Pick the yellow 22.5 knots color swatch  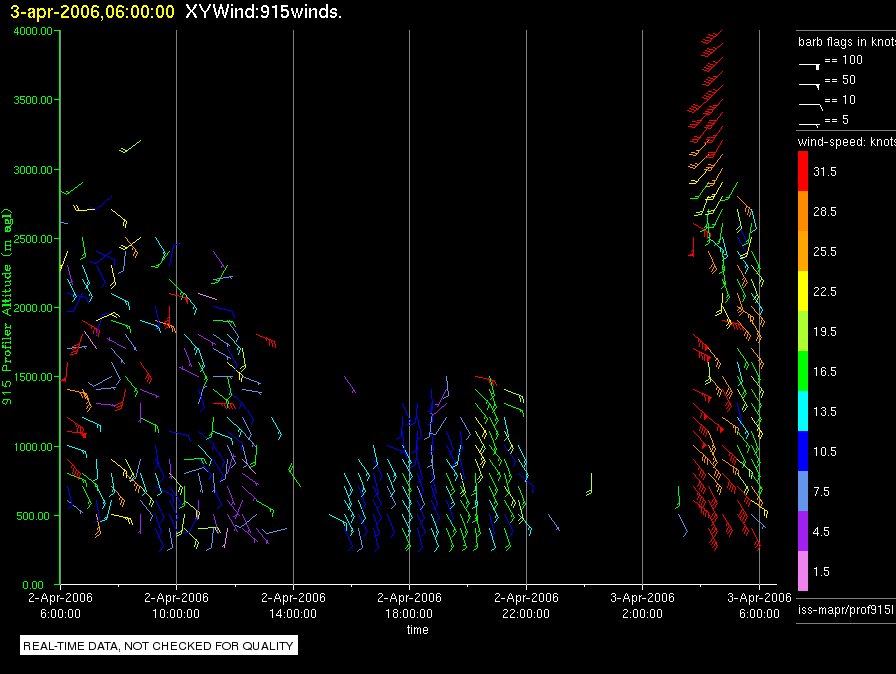coord(802,291)
